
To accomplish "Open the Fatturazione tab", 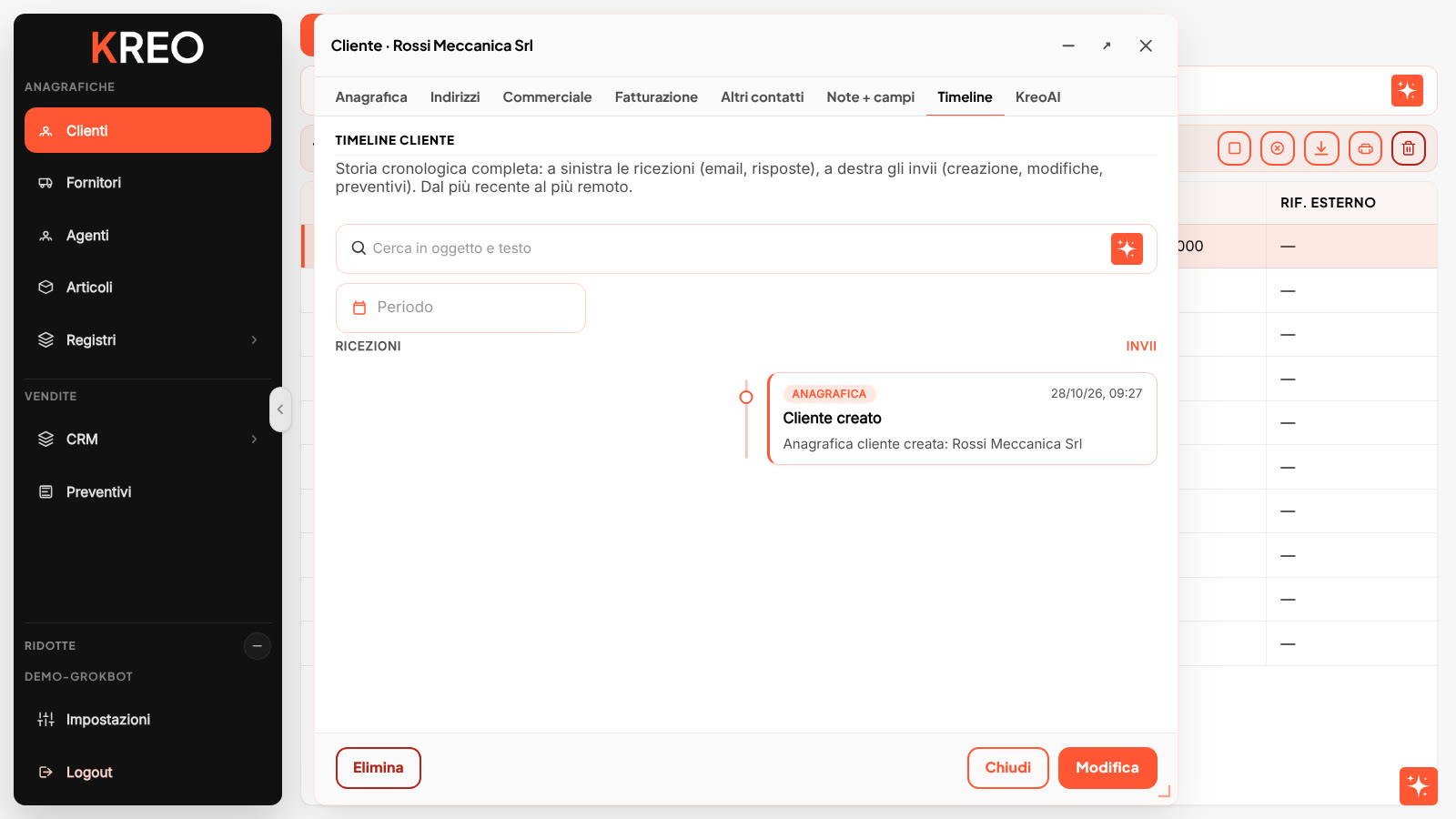I will coord(656,97).
